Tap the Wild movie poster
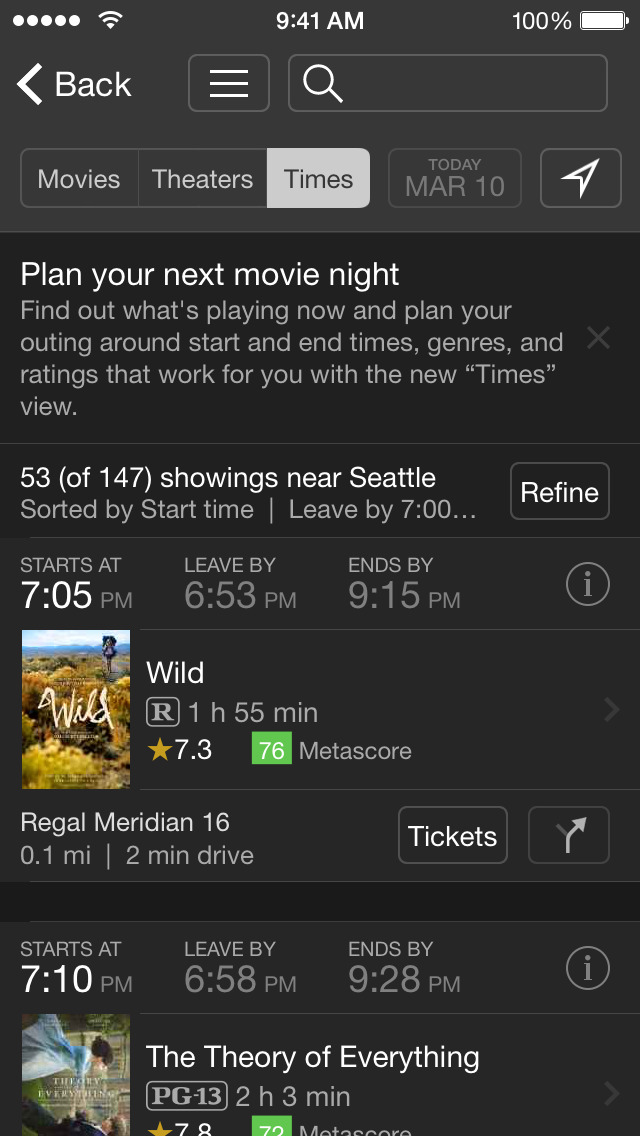Image resolution: width=640 pixels, height=1136 pixels. point(76,709)
